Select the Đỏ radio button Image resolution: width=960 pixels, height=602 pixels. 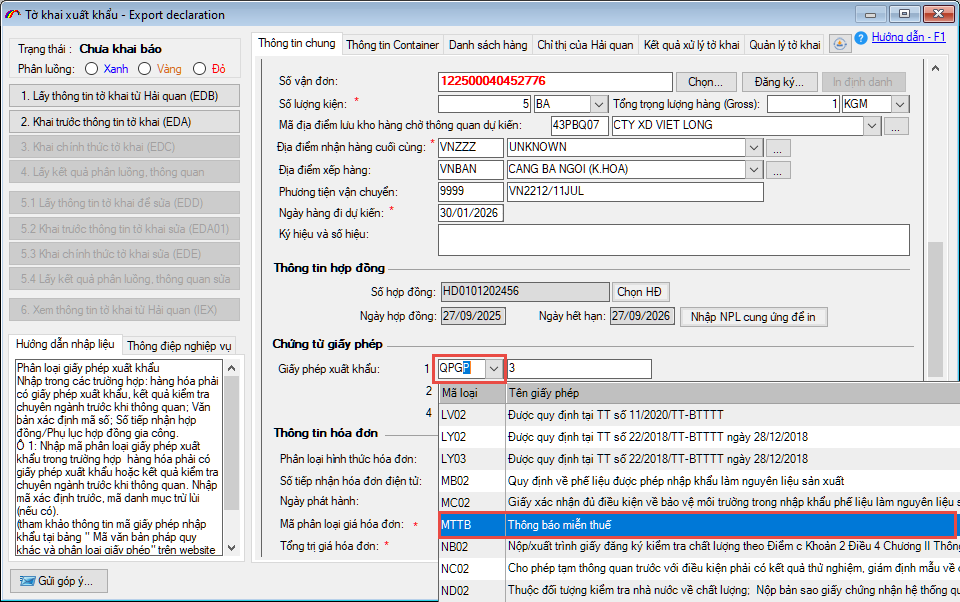200,69
